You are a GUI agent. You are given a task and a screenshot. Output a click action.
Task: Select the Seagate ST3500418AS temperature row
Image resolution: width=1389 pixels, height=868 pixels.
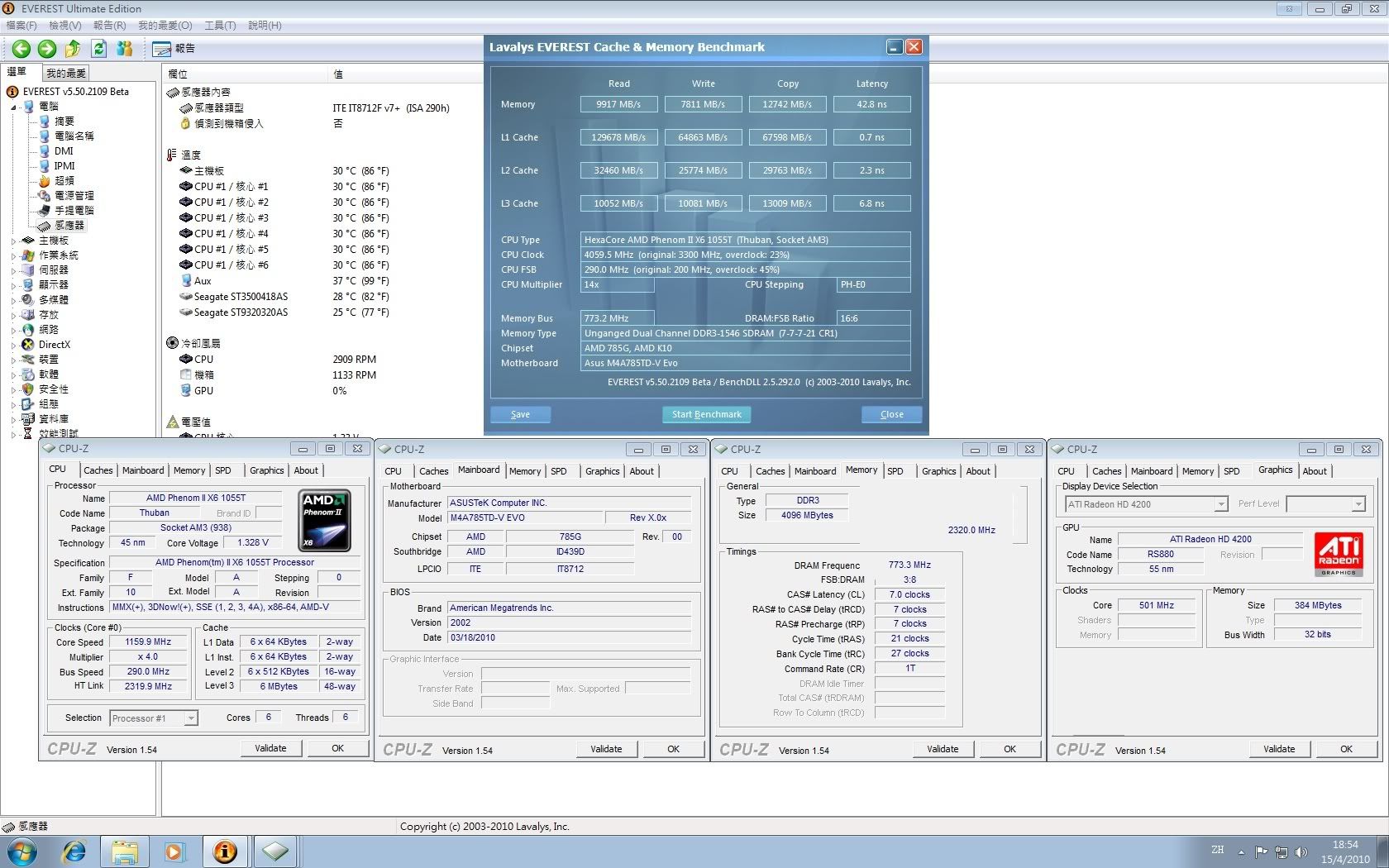(241, 297)
